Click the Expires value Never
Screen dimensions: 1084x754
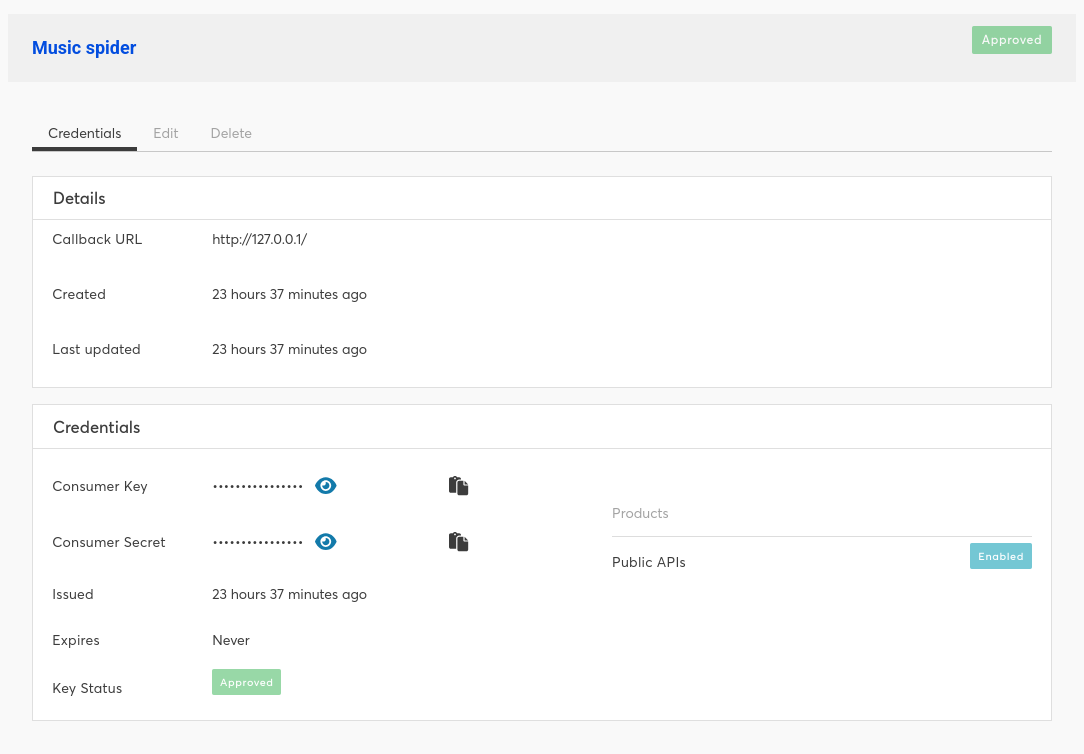(x=231, y=641)
